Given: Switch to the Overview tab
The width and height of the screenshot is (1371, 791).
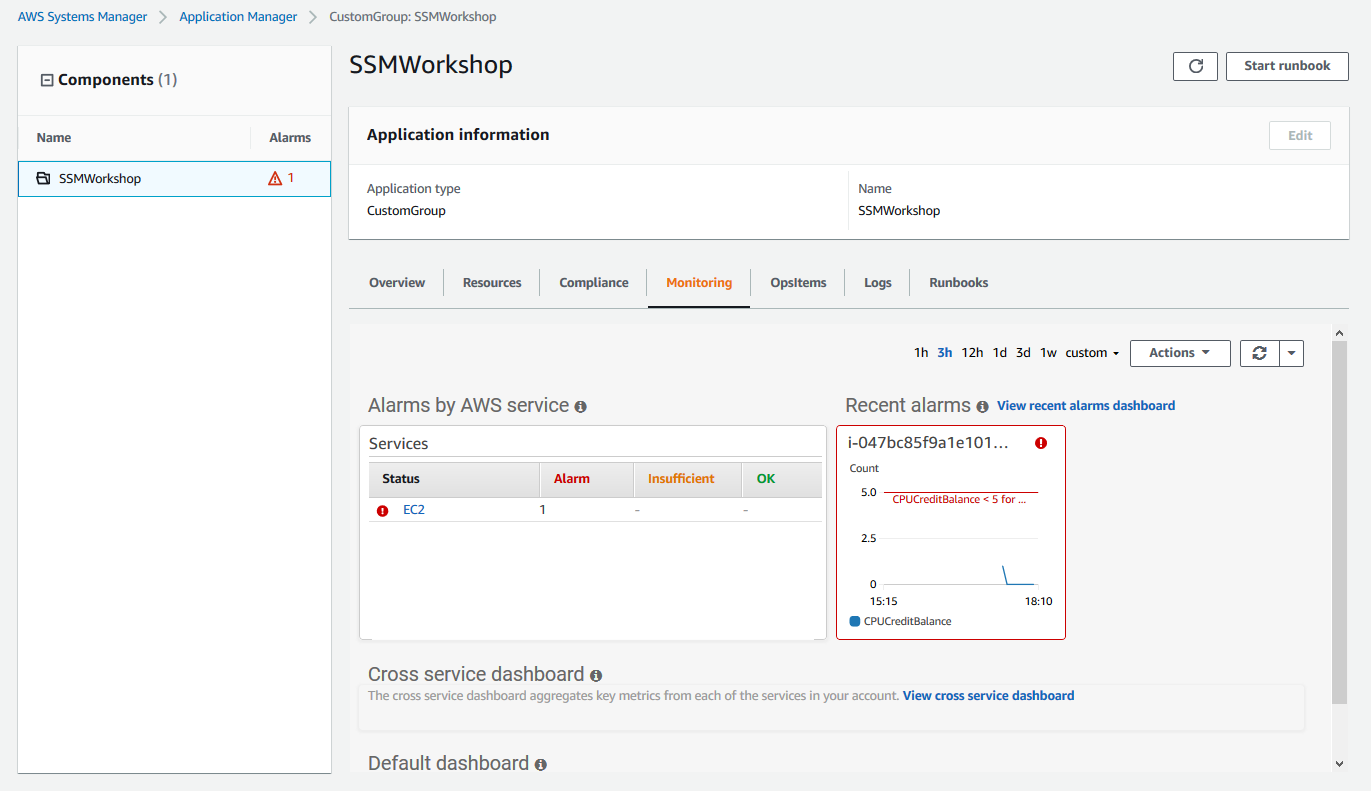Looking at the screenshot, I should click(x=397, y=283).
